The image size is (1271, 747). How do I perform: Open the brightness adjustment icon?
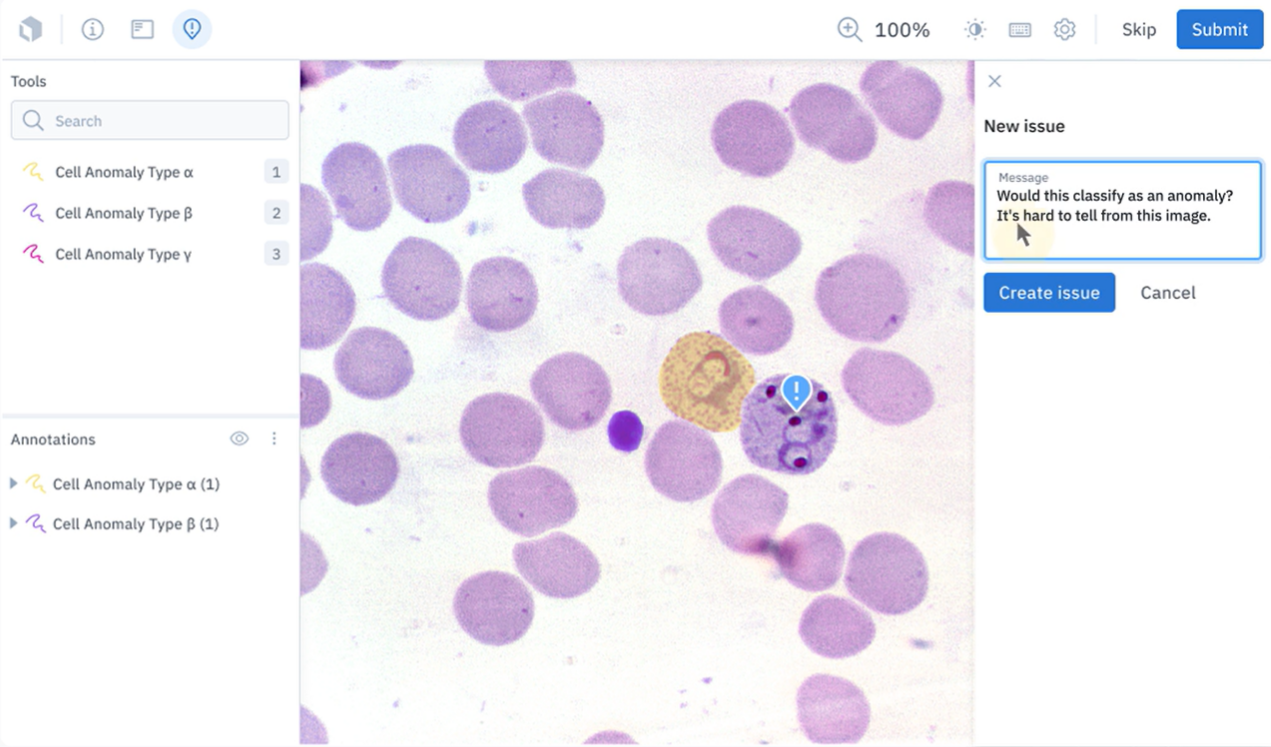975,29
